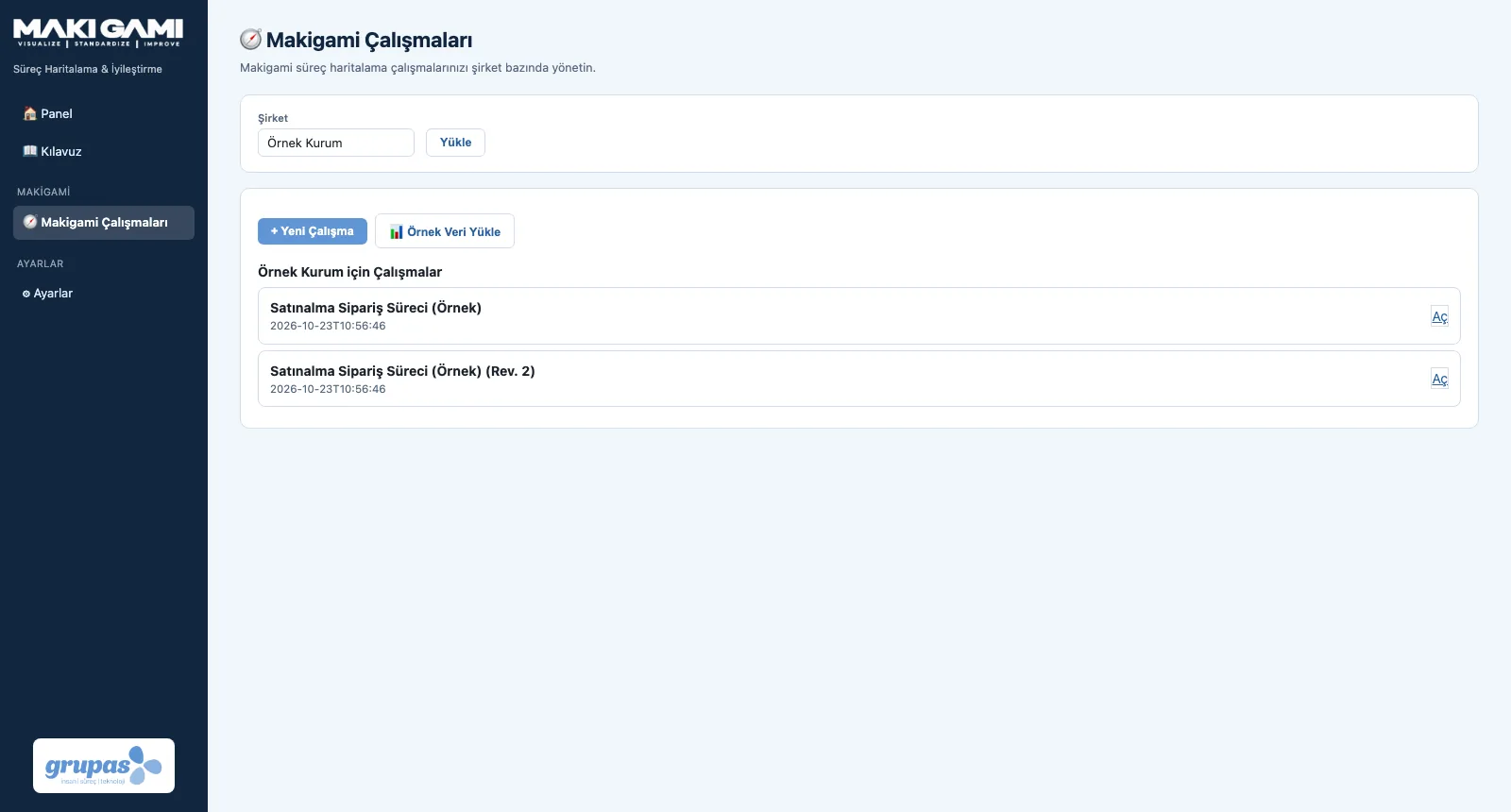
Task: Click the MAKİGAMİ section label in sidebar
Action: tap(43, 192)
